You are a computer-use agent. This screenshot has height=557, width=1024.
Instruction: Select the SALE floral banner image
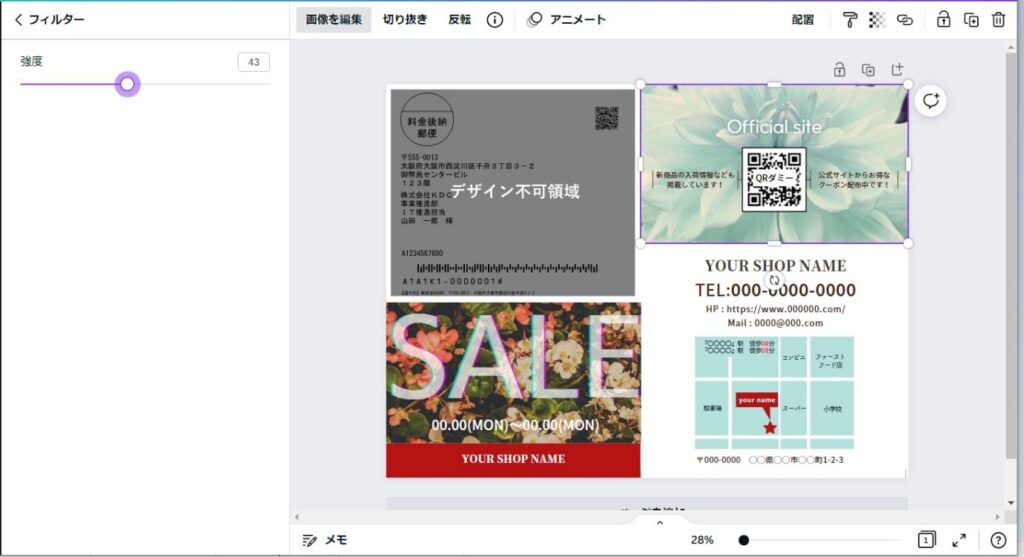tap(513, 373)
